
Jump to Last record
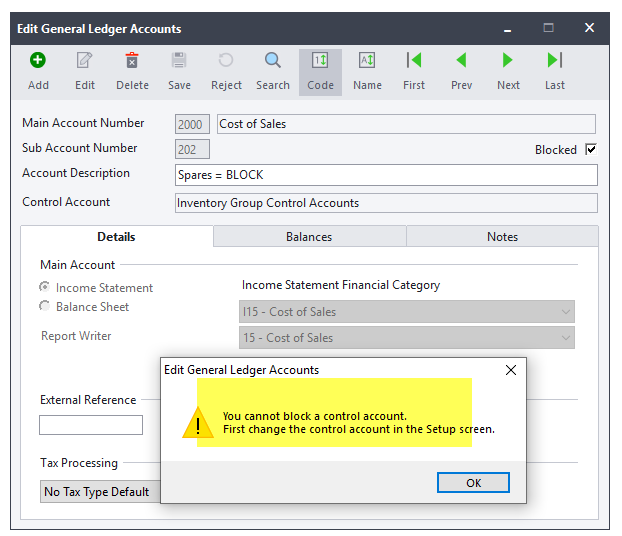(555, 62)
